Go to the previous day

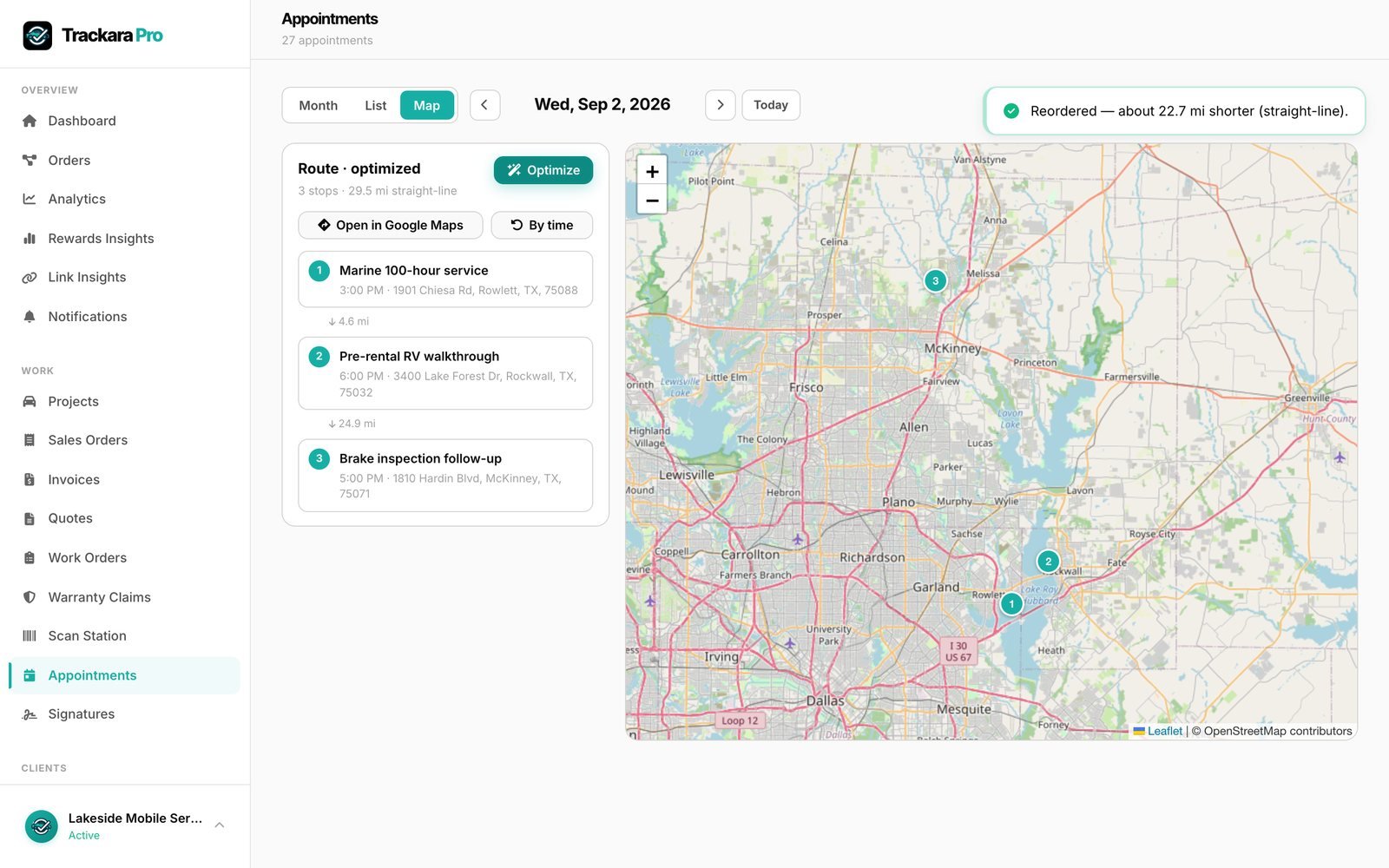[x=484, y=105]
